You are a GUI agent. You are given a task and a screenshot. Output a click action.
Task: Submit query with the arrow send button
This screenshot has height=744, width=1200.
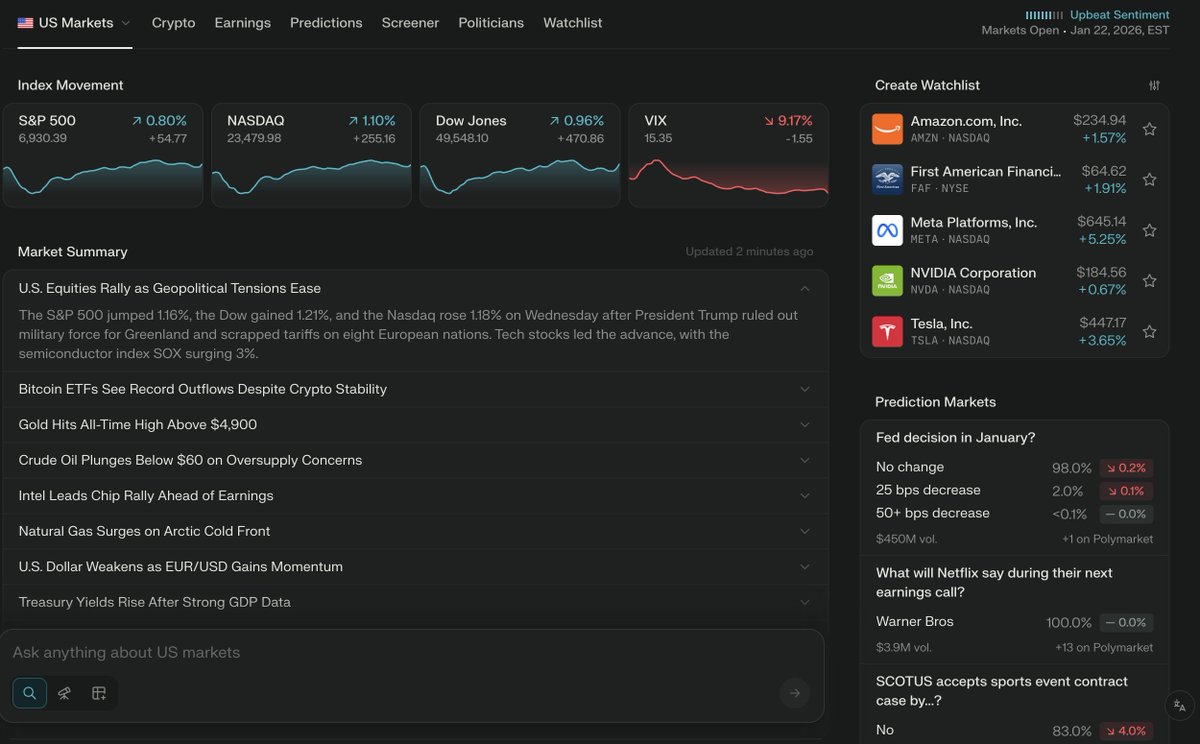point(795,692)
